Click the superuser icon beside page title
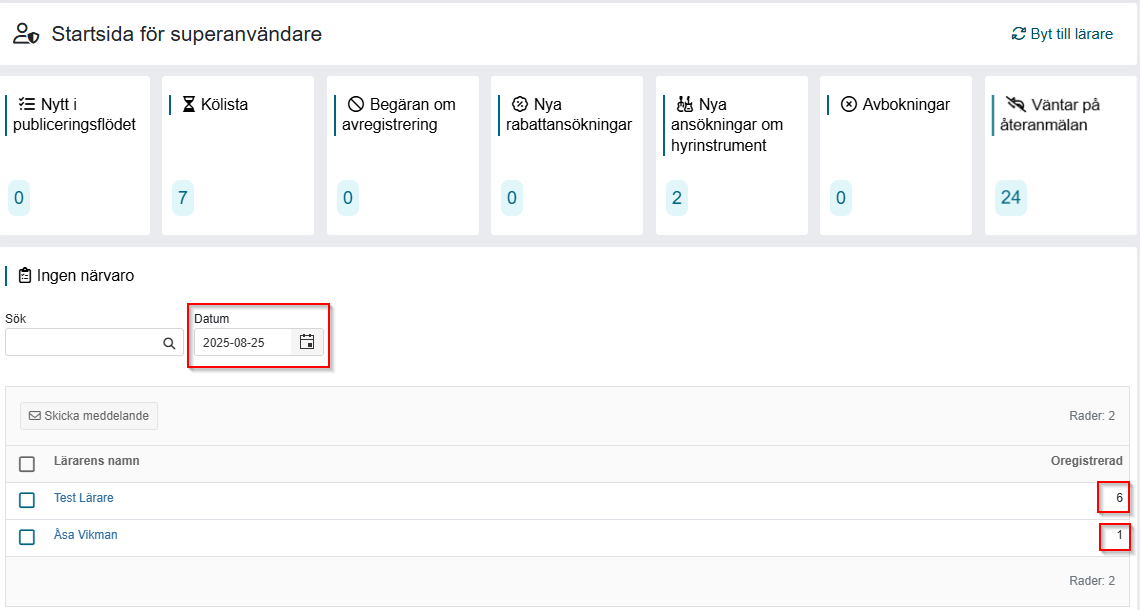This screenshot has width=1140, height=610. tap(26, 34)
